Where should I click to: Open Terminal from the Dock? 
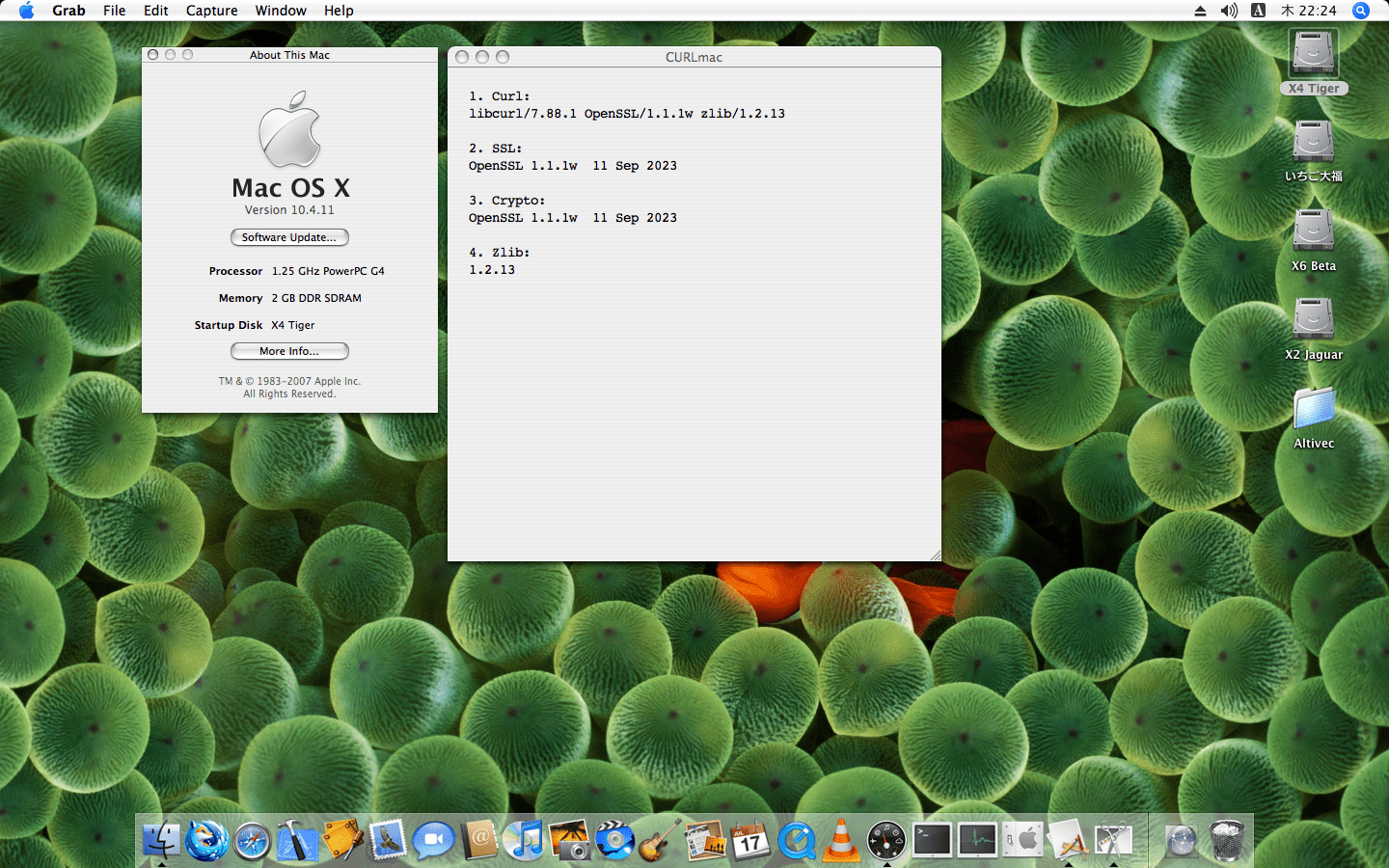[x=933, y=841]
